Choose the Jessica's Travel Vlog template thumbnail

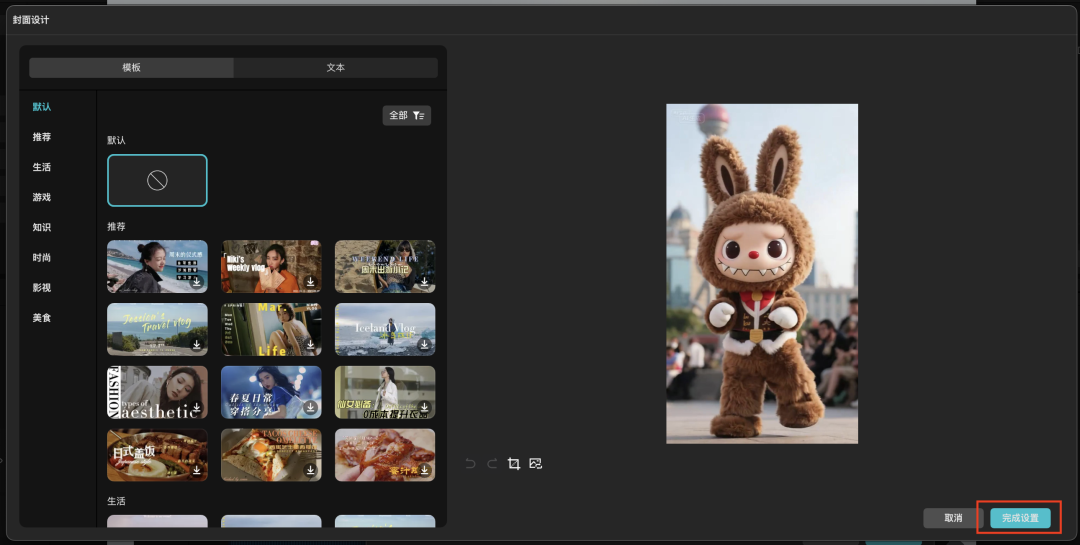157,329
